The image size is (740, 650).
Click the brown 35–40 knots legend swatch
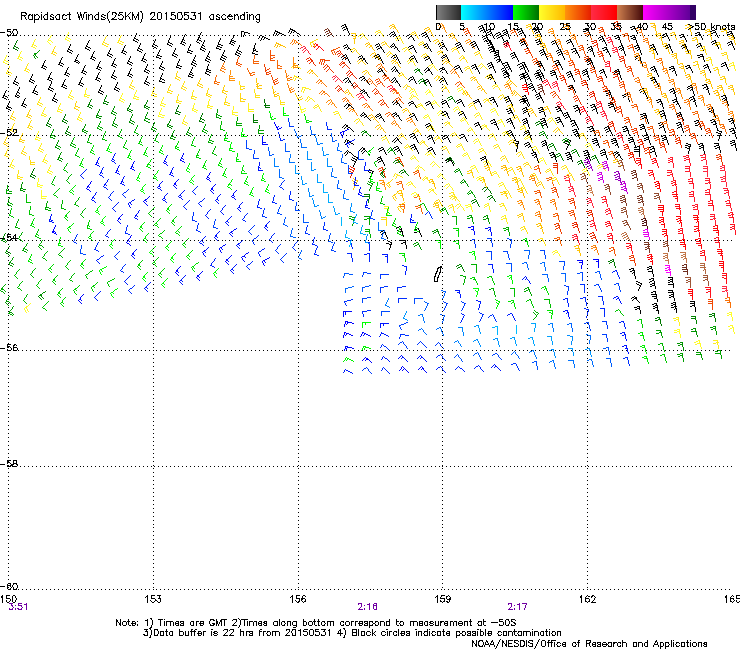[630, 12]
